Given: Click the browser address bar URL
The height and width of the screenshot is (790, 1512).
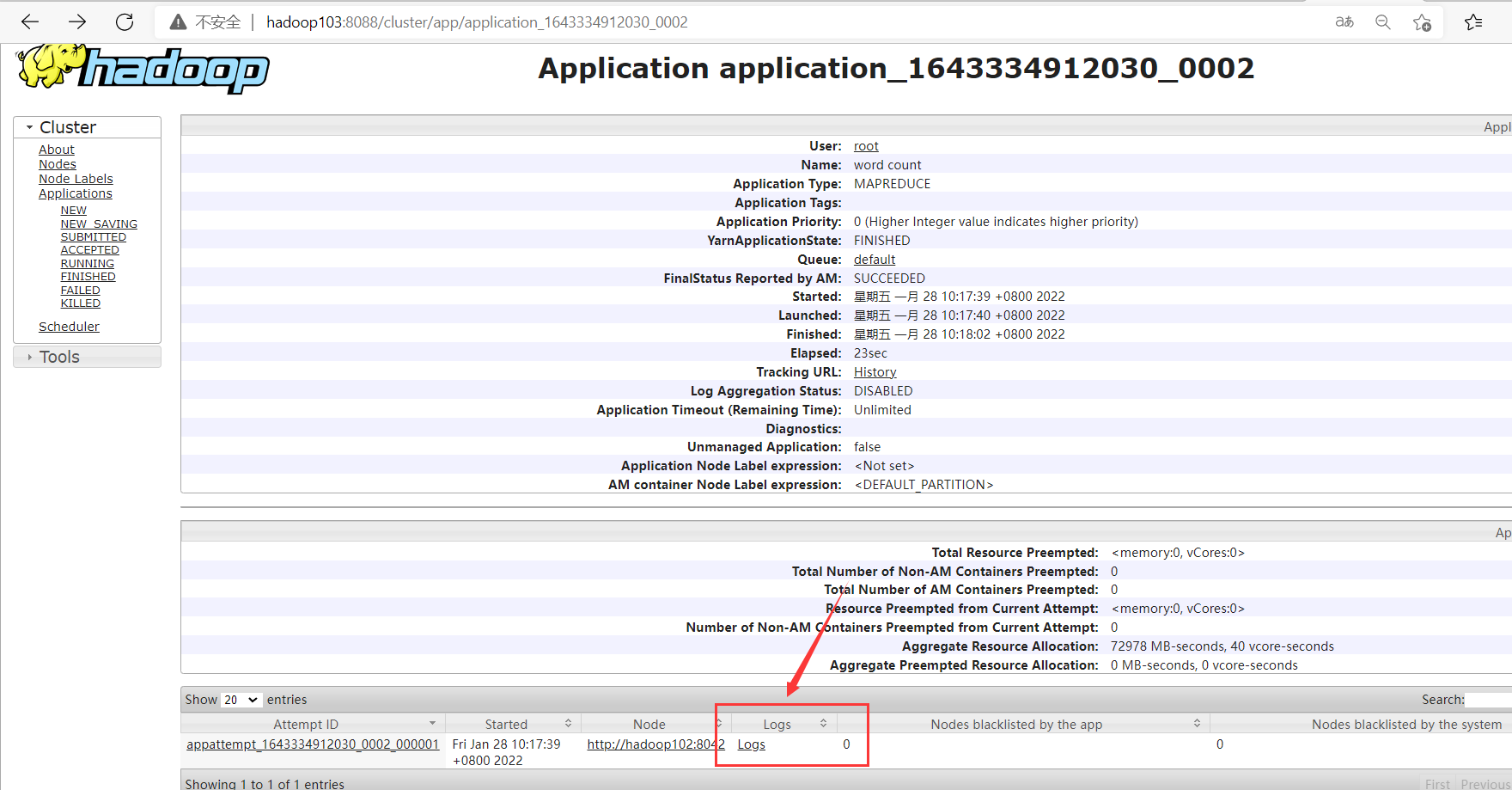Looking at the screenshot, I should pyautogui.click(x=477, y=22).
